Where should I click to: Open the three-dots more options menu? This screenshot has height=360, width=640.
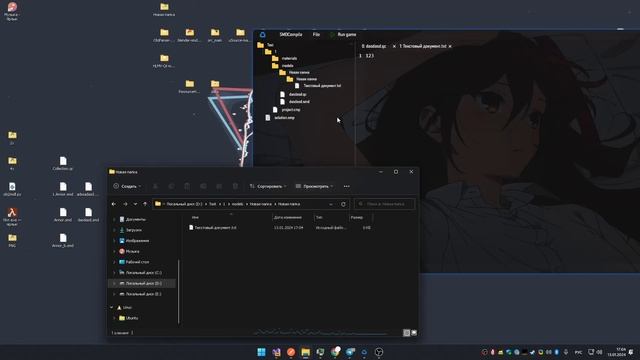click(347, 186)
